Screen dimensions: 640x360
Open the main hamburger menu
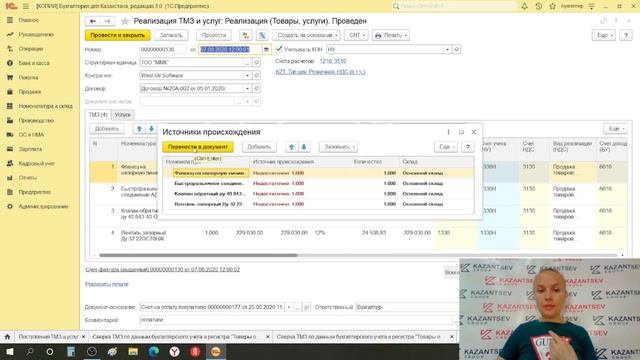pos(26,6)
